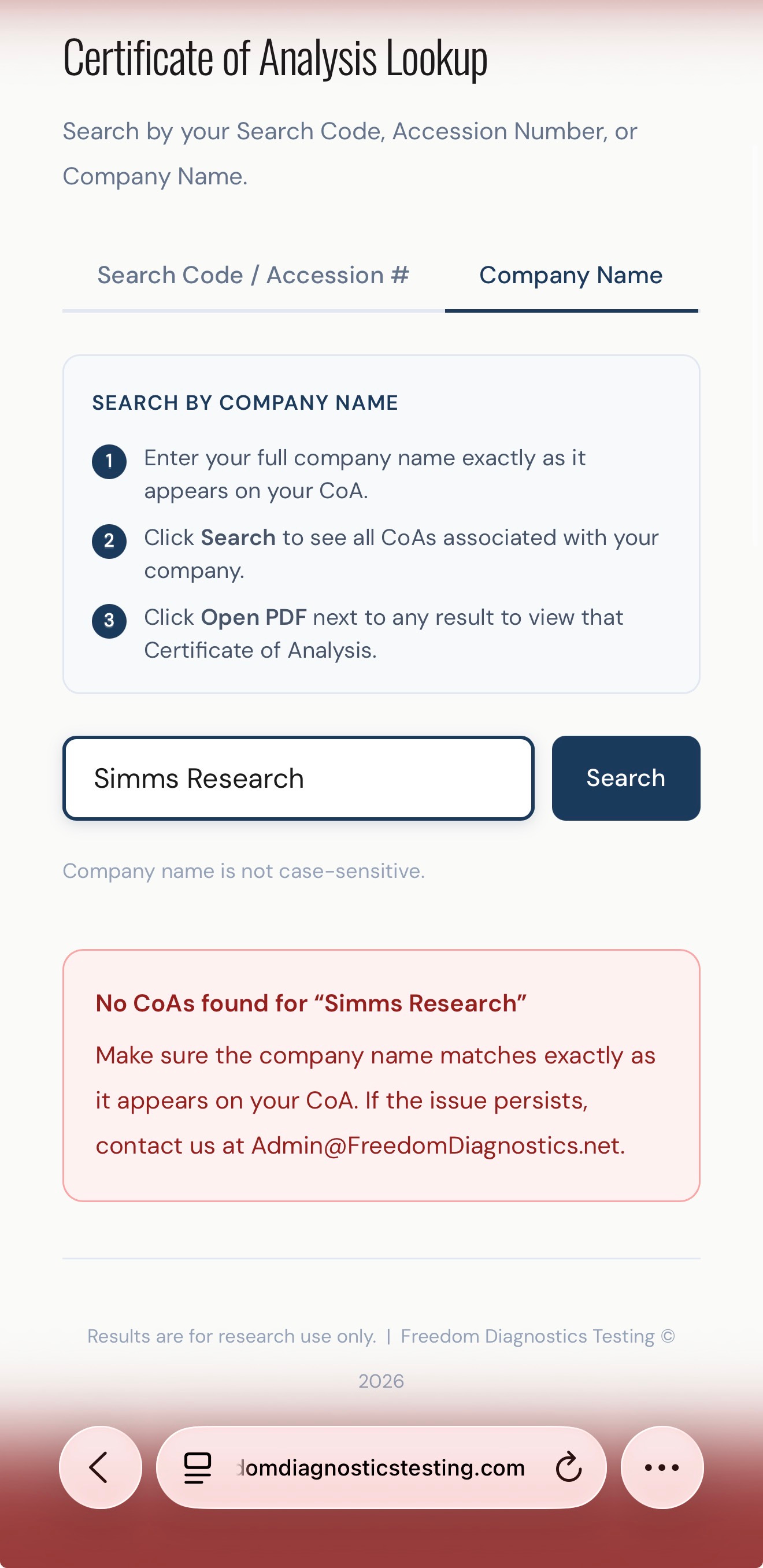Switch to Search Code / Accession # tab
This screenshot has width=763, height=1568.
pyautogui.click(x=253, y=275)
